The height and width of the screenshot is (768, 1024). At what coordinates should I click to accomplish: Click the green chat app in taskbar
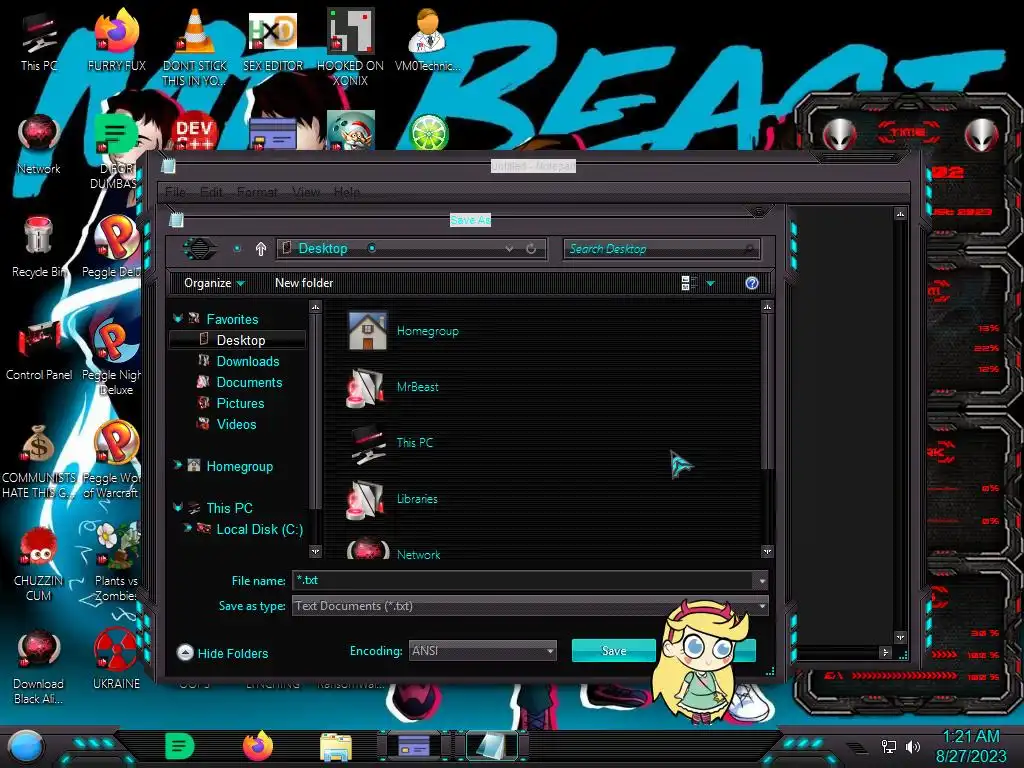point(180,746)
